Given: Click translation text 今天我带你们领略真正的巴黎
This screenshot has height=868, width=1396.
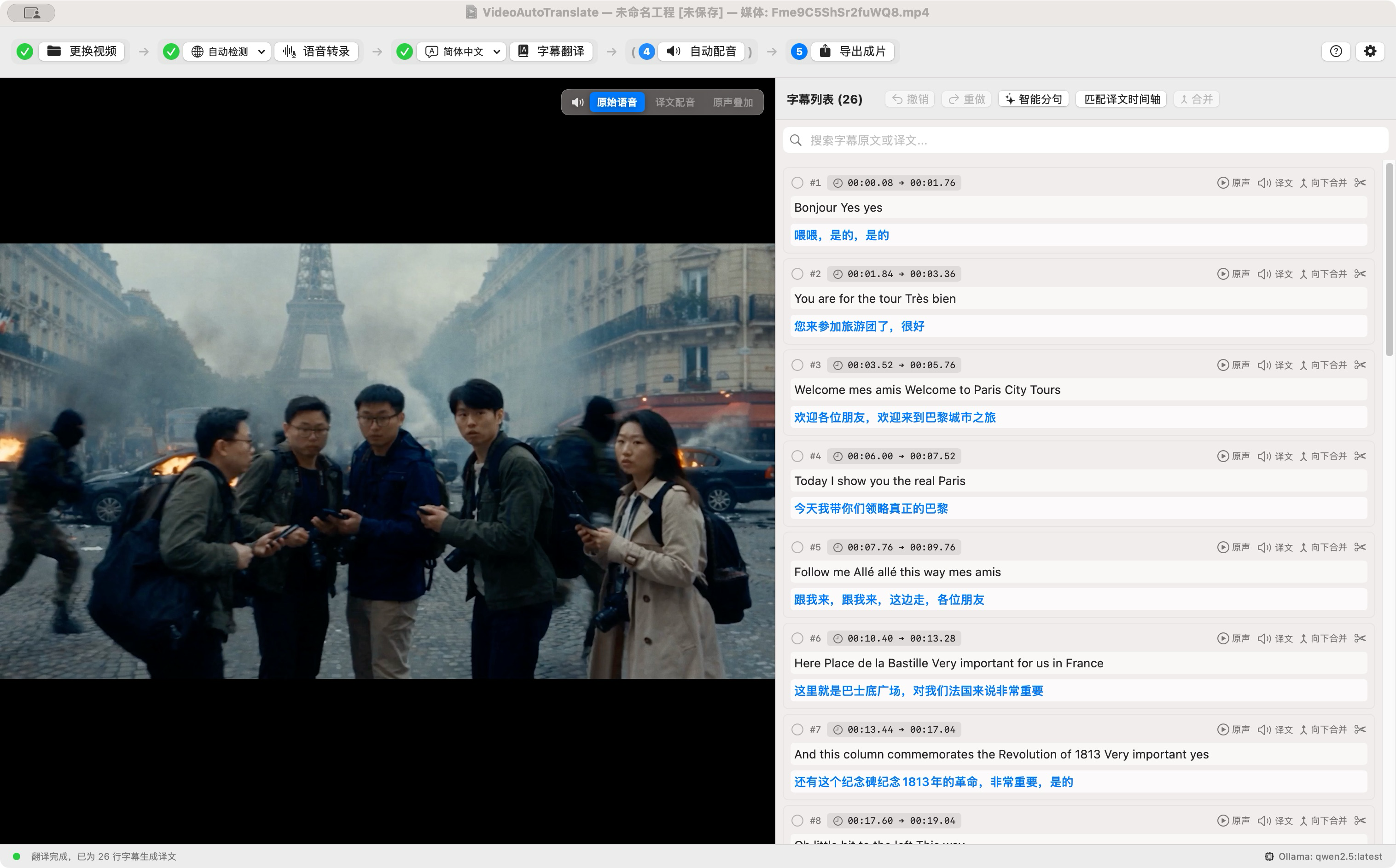Looking at the screenshot, I should (x=871, y=509).
